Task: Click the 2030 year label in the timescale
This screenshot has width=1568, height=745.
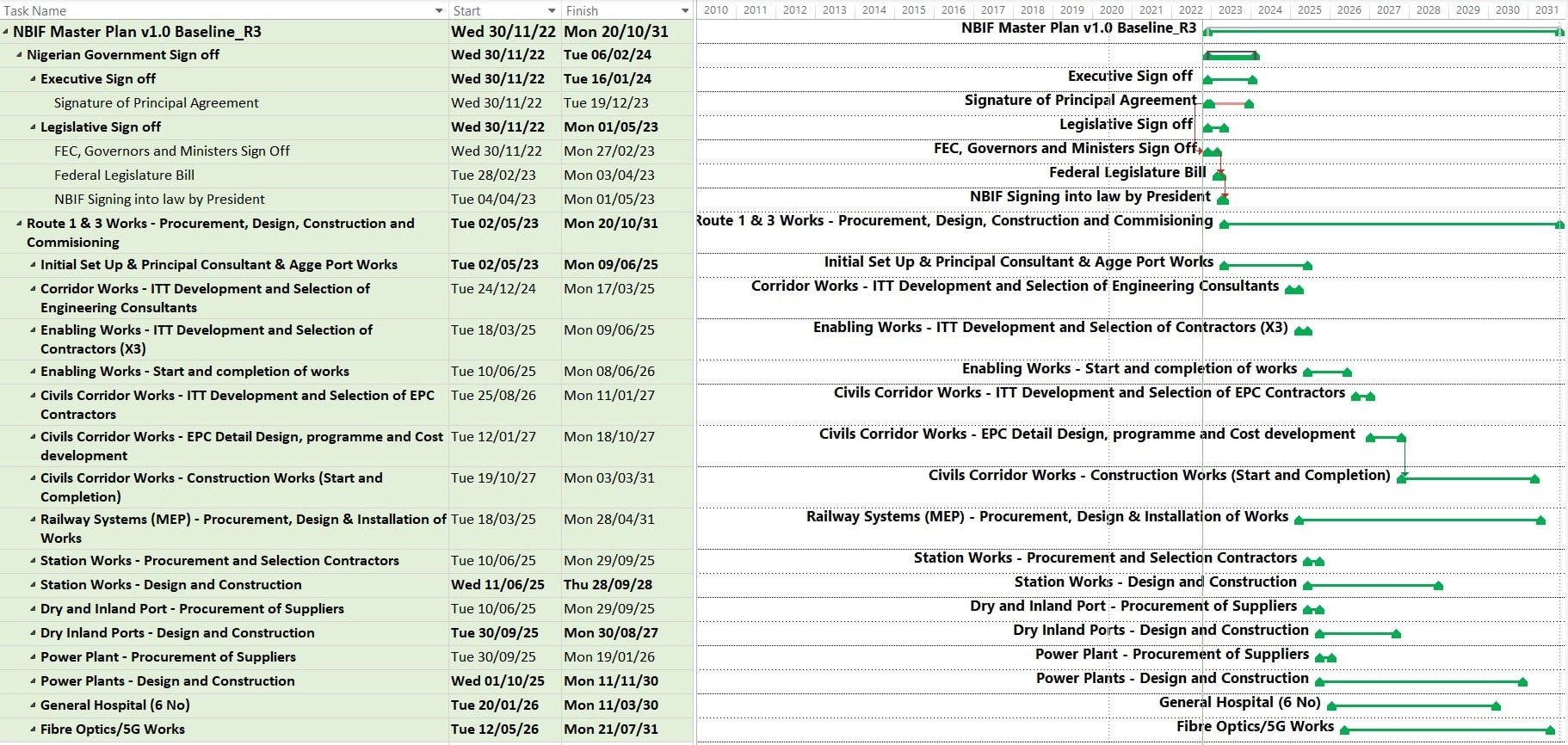Action: (x=1507, y=10)
